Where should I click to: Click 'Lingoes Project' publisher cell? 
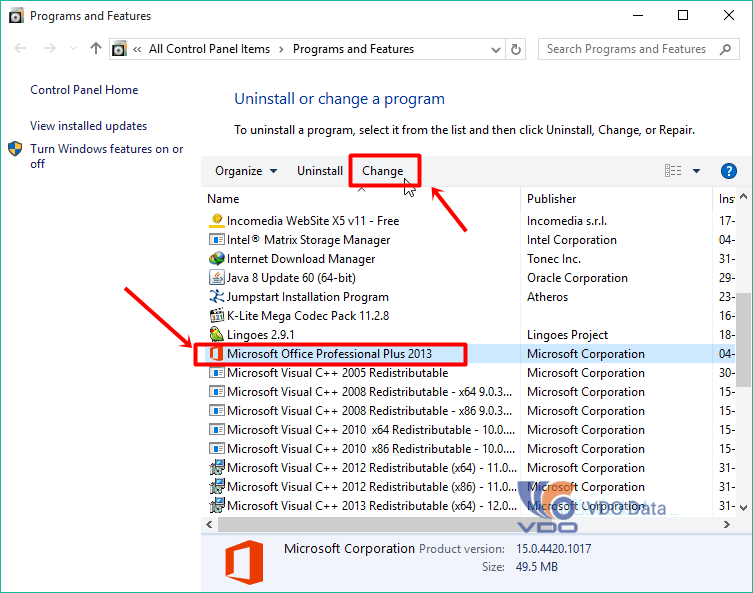pos(567,335)
